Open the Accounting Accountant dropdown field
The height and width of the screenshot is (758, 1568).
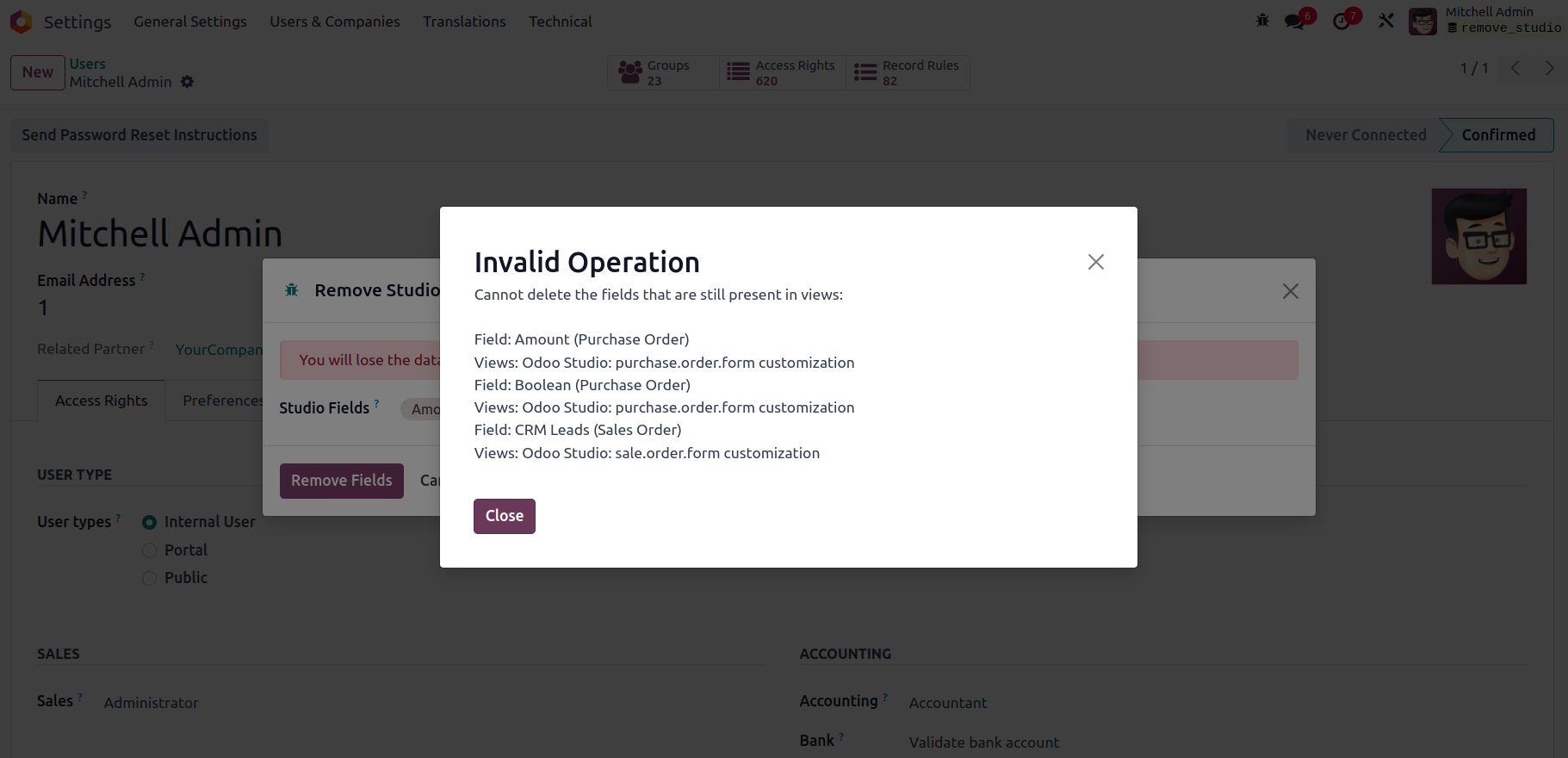coord(948,703)
